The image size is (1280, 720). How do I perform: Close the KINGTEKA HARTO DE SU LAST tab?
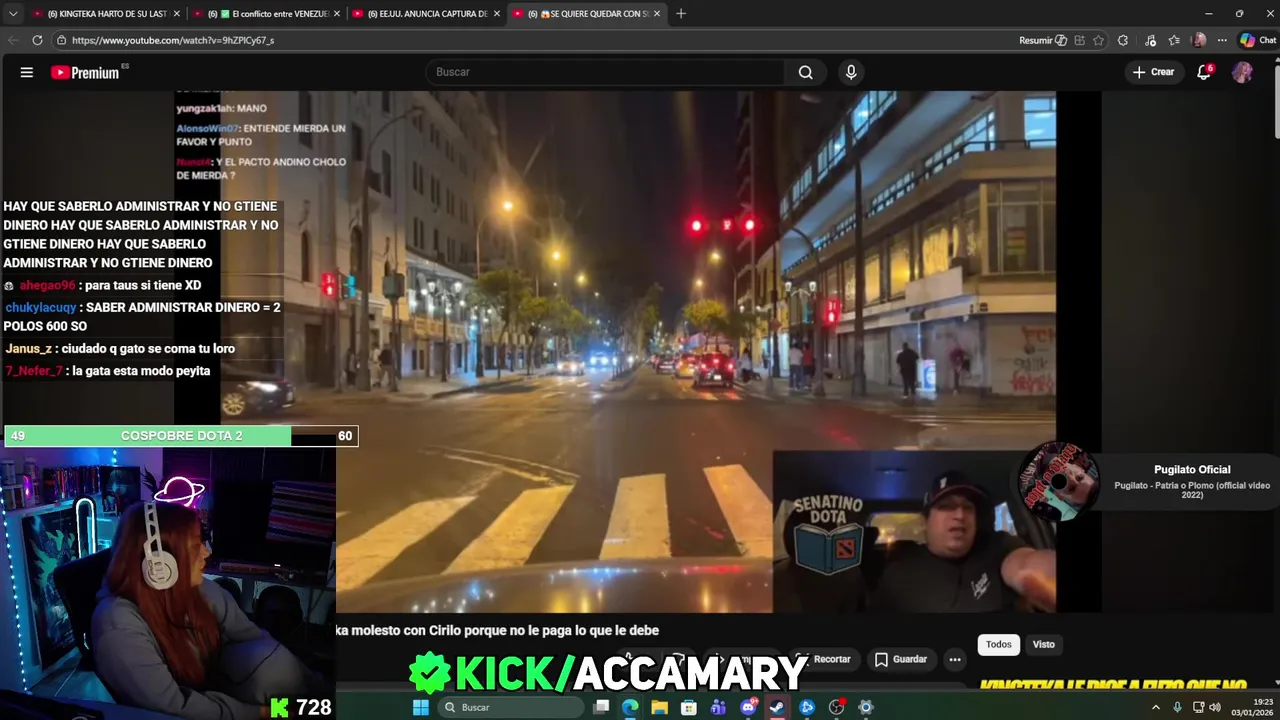pyautogui.click(x=177, y=13)
